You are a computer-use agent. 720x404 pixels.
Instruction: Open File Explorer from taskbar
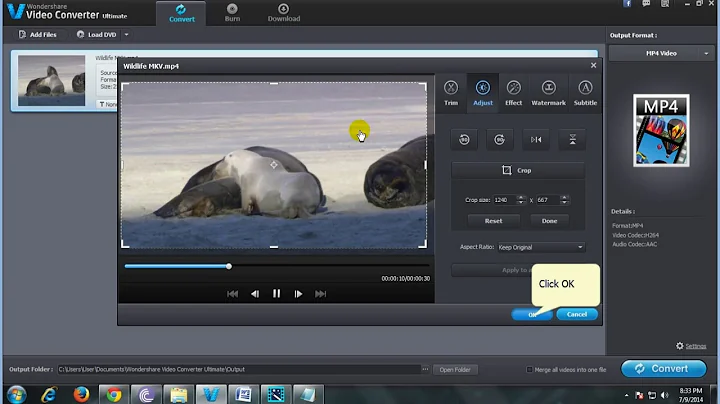point(179,395)
